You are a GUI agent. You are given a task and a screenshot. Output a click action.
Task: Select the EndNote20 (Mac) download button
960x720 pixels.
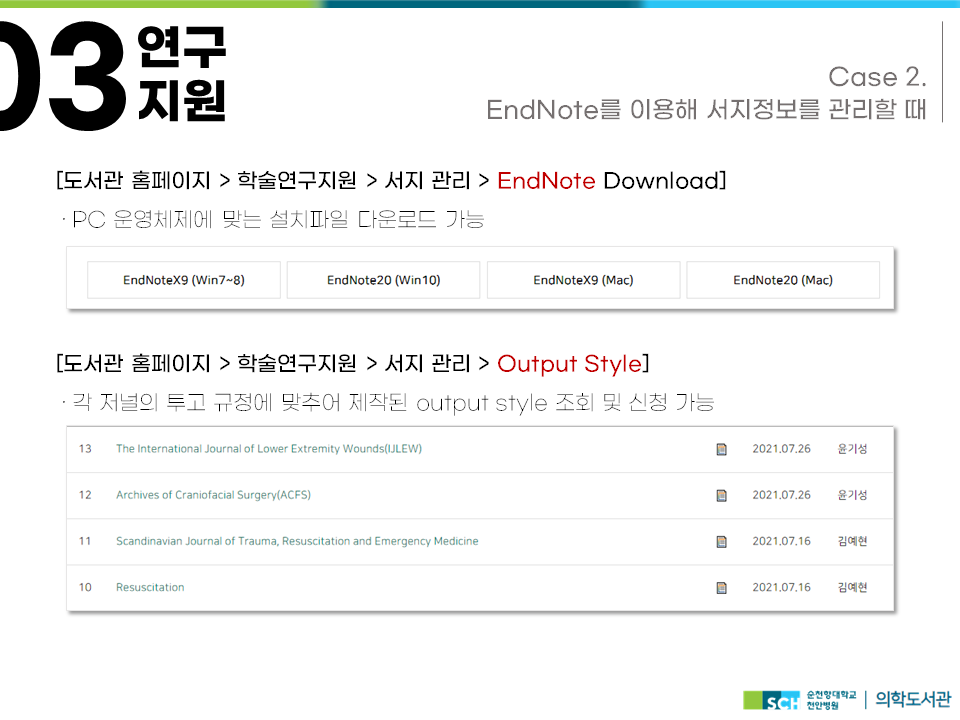click(783, 280)
